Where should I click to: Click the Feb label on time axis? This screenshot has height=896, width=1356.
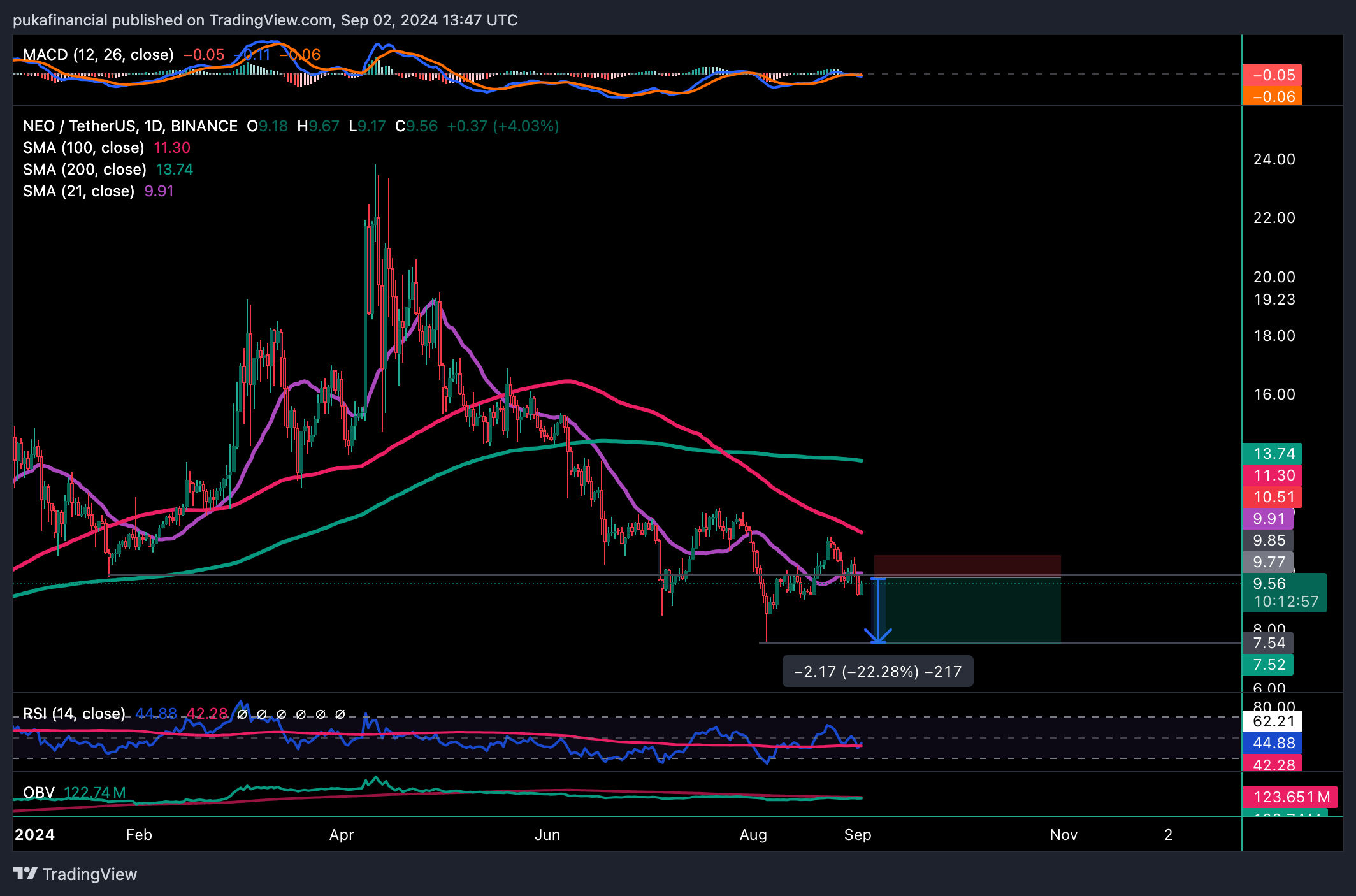click(x=139, y=835)
